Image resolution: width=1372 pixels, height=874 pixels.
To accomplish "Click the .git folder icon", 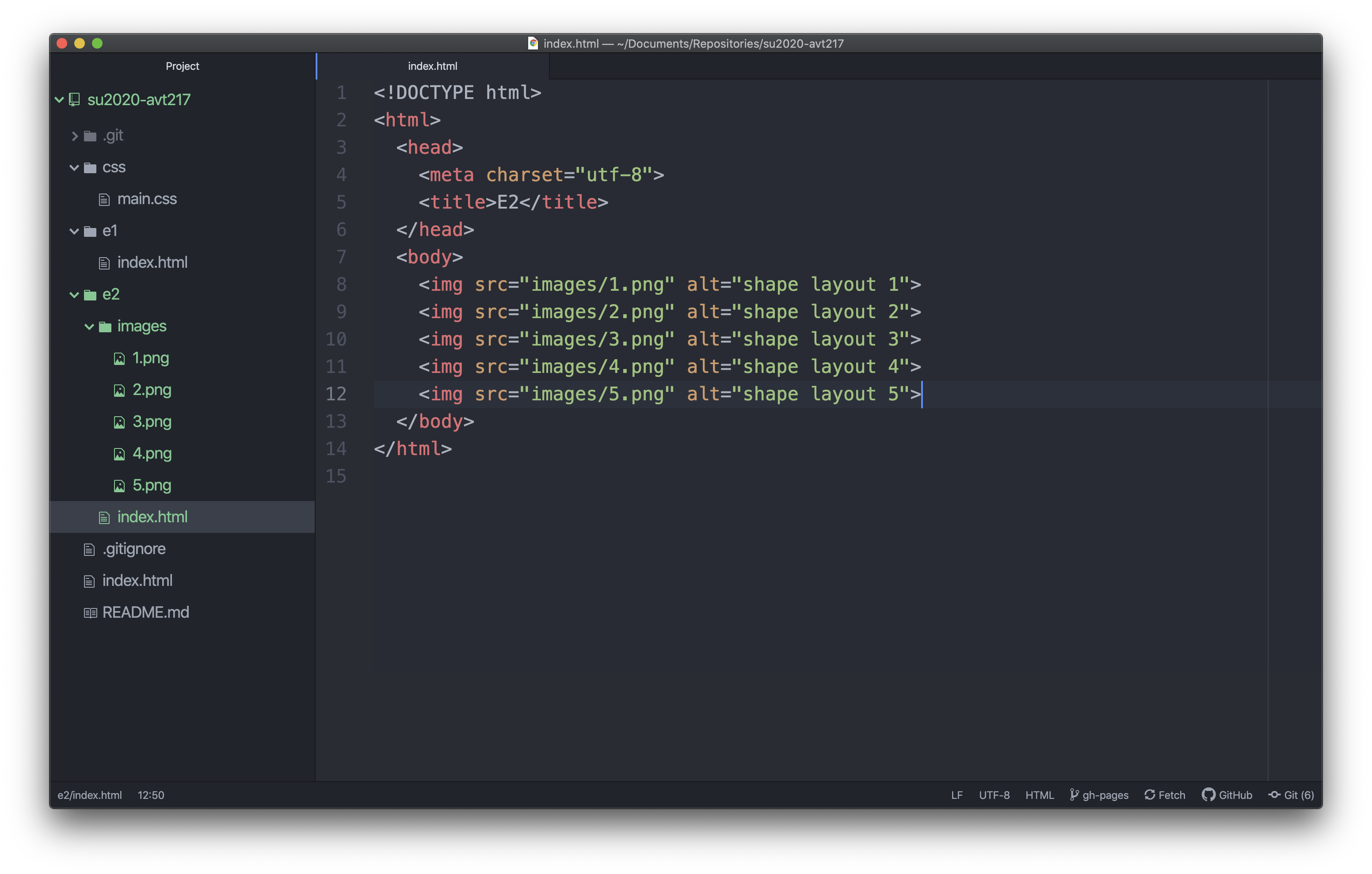I will tap(90, 136).
